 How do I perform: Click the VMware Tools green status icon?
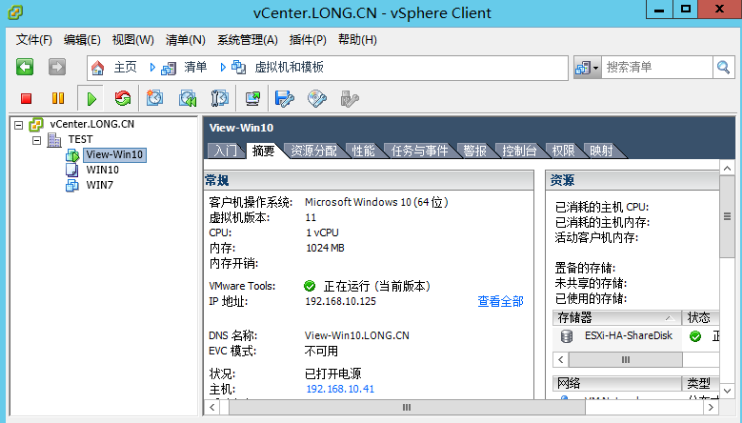309,286
